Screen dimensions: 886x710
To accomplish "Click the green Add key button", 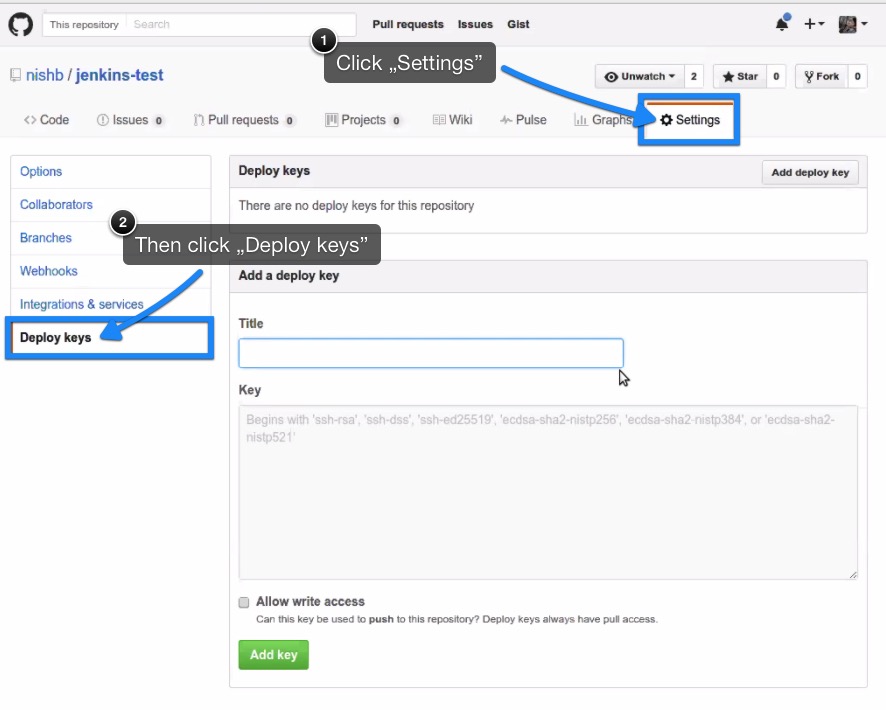I will coord(273,655).
